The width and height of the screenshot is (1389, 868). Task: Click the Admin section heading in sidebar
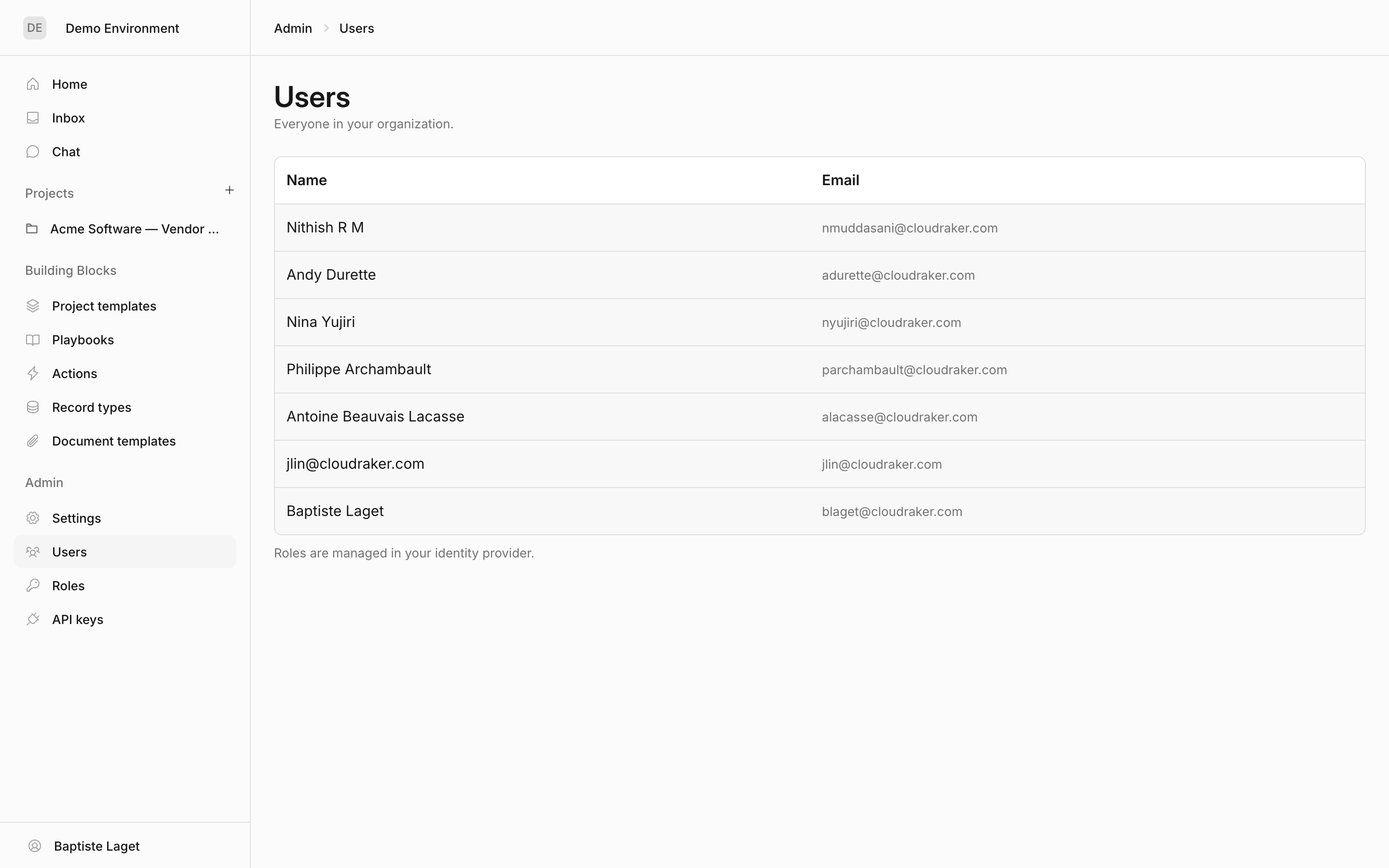click(x=44, y=483)
